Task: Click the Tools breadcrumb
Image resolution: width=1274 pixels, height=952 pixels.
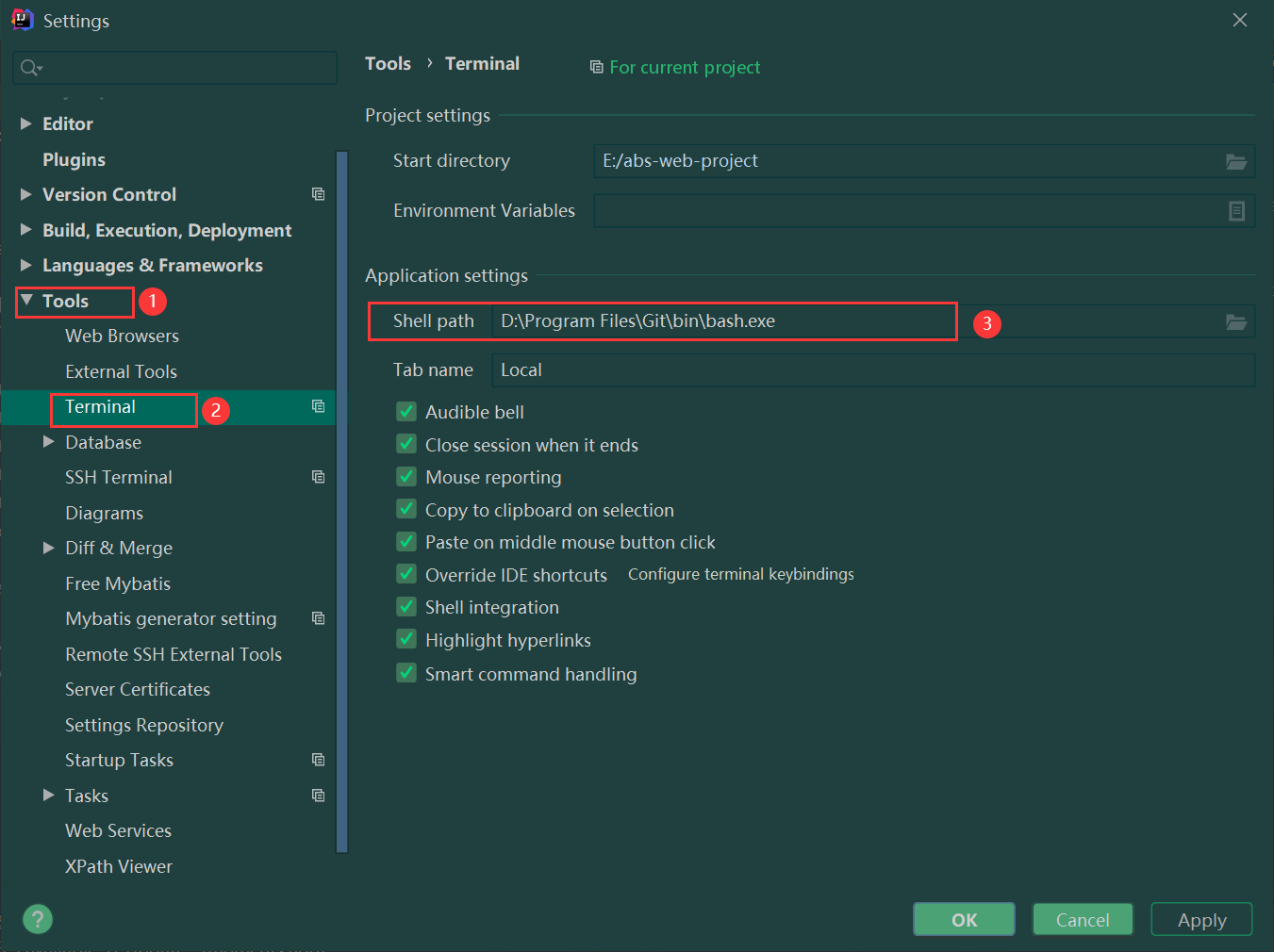Action: coord(388,63)
